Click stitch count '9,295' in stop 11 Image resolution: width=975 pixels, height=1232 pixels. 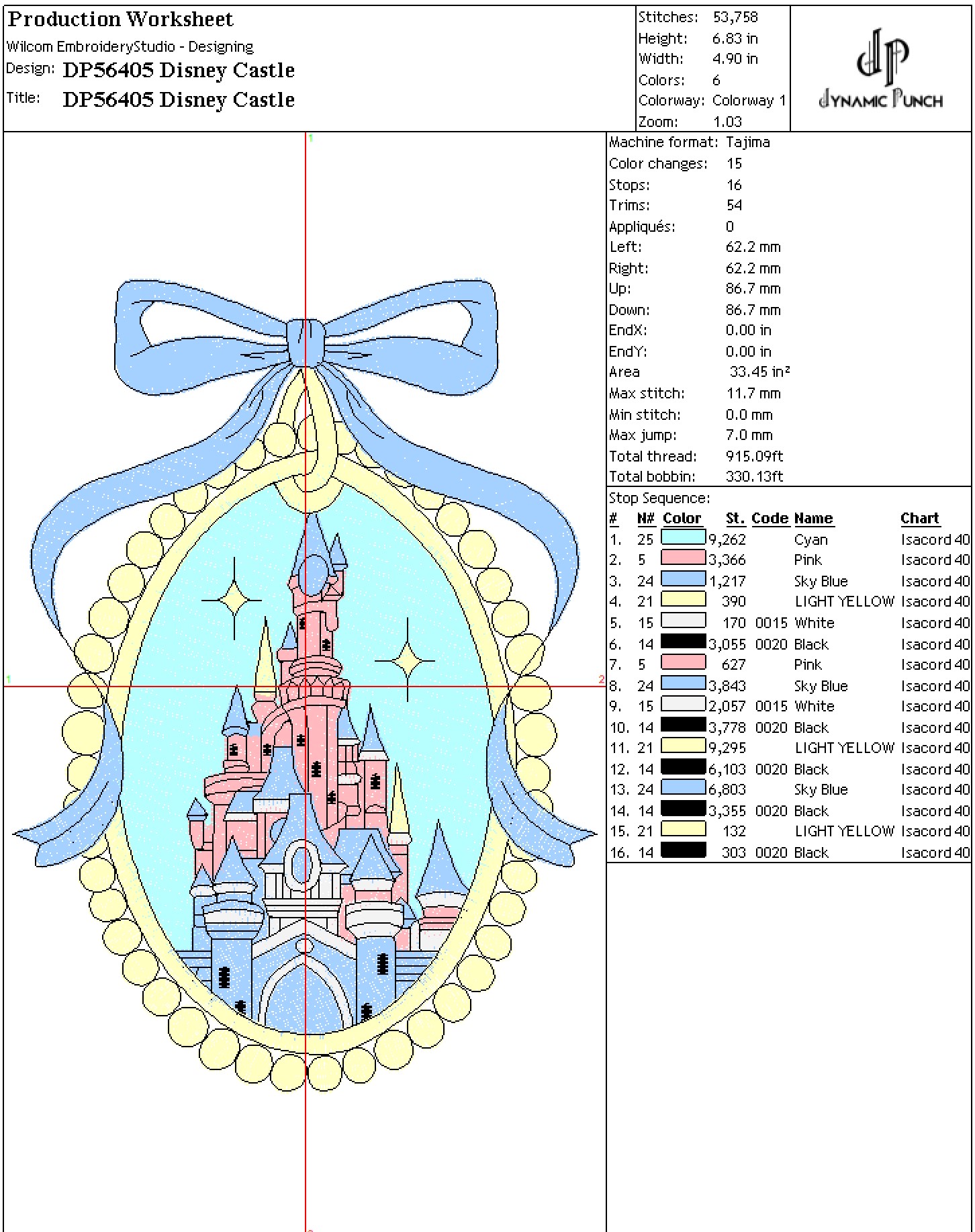tap(727, 747)
